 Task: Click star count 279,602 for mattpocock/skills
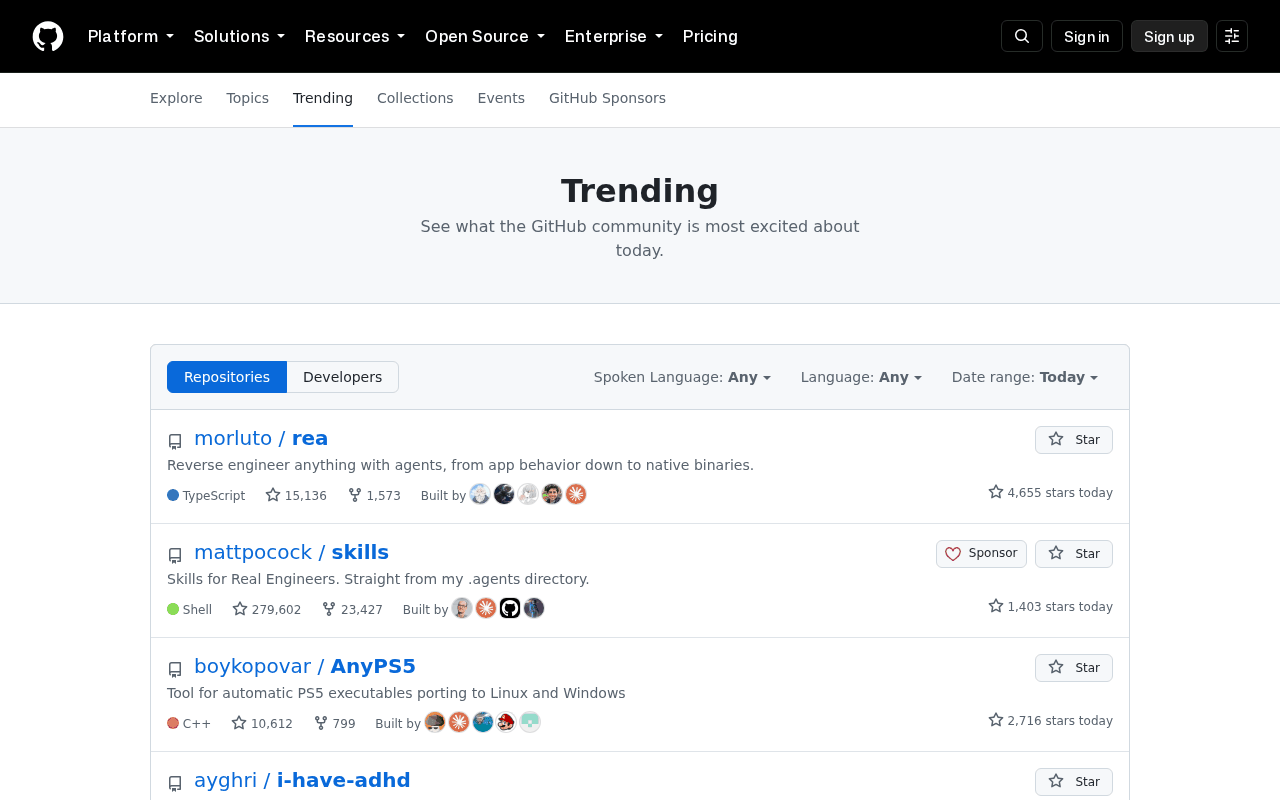(267, 609)
